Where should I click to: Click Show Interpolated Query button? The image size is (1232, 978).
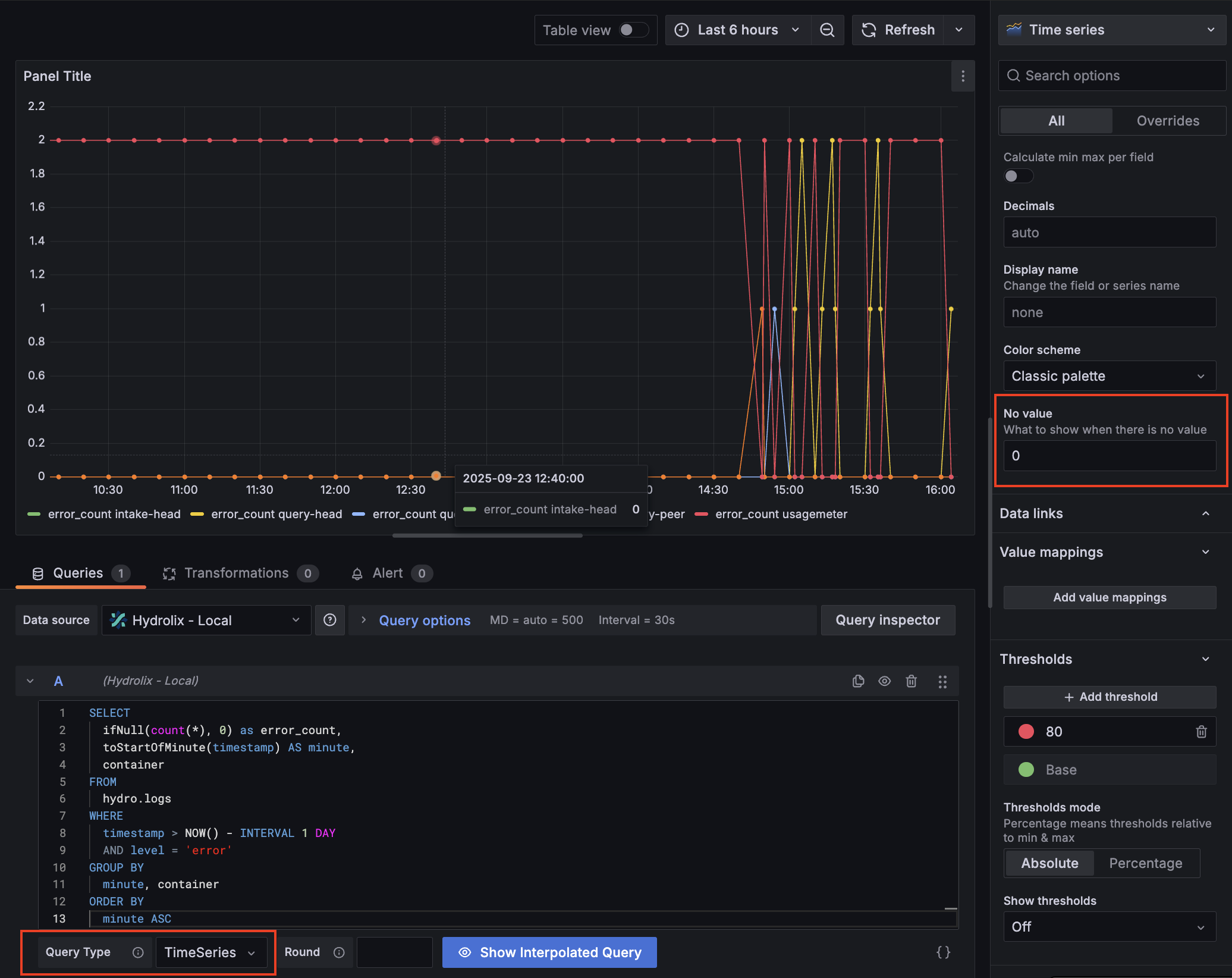[549, 952]
